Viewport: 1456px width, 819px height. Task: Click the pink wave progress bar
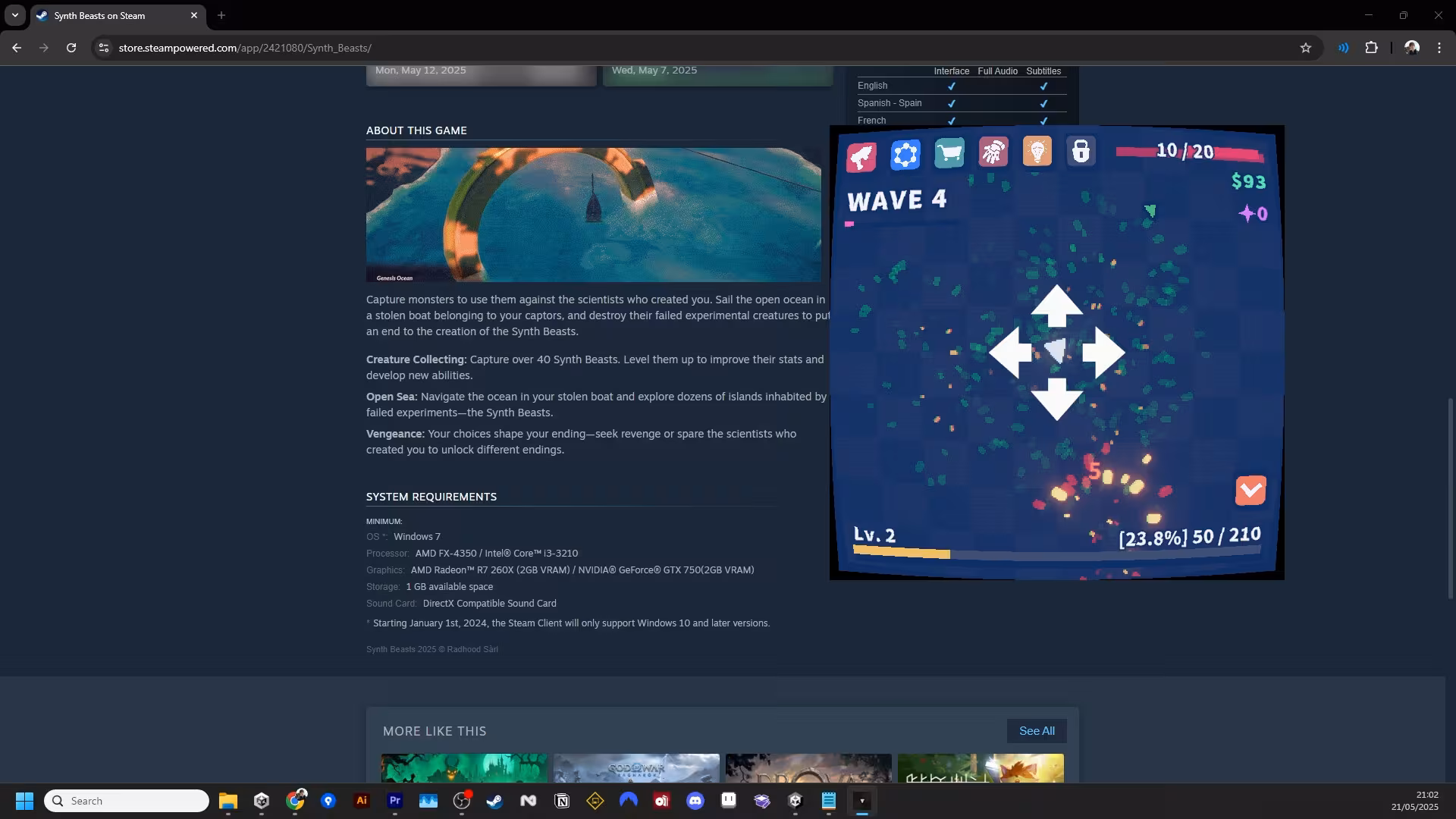(849, 224)
